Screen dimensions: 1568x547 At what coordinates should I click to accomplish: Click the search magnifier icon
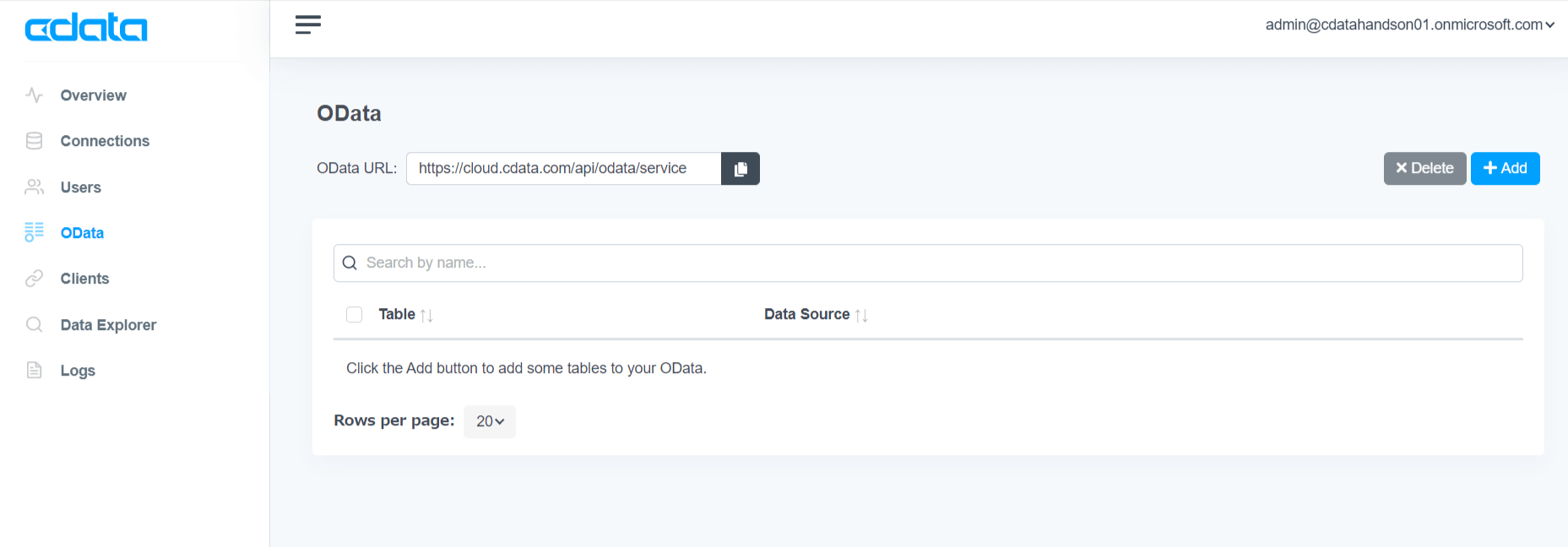pos(350,263)
